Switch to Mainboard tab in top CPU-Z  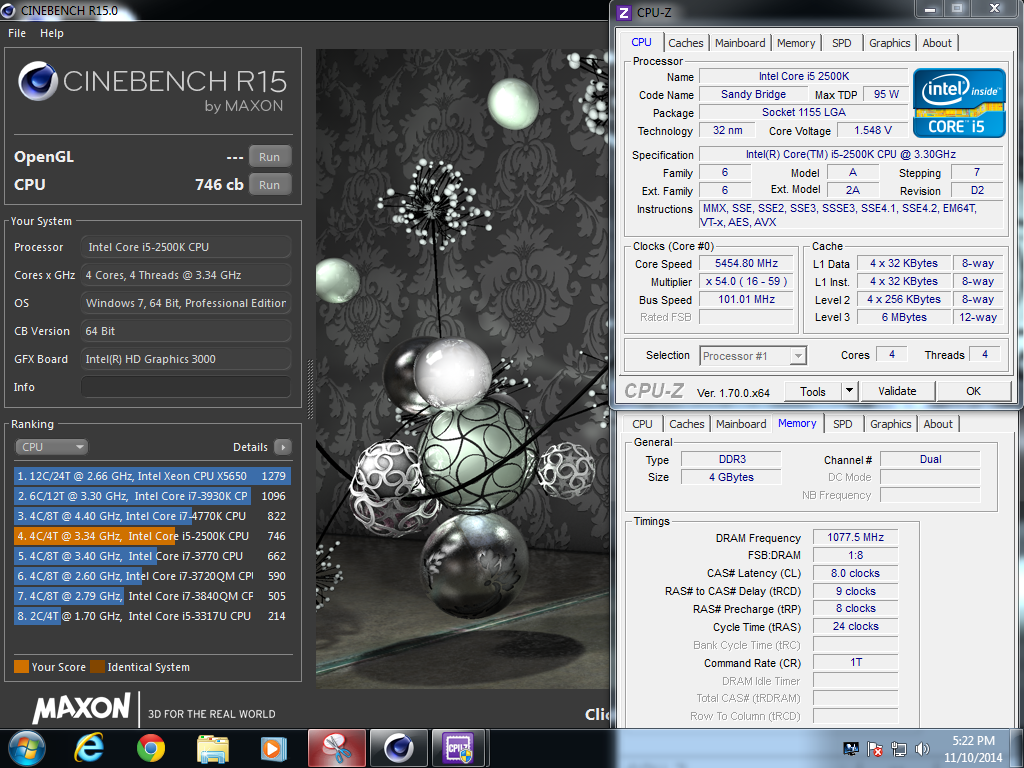[x=740, y=43]
